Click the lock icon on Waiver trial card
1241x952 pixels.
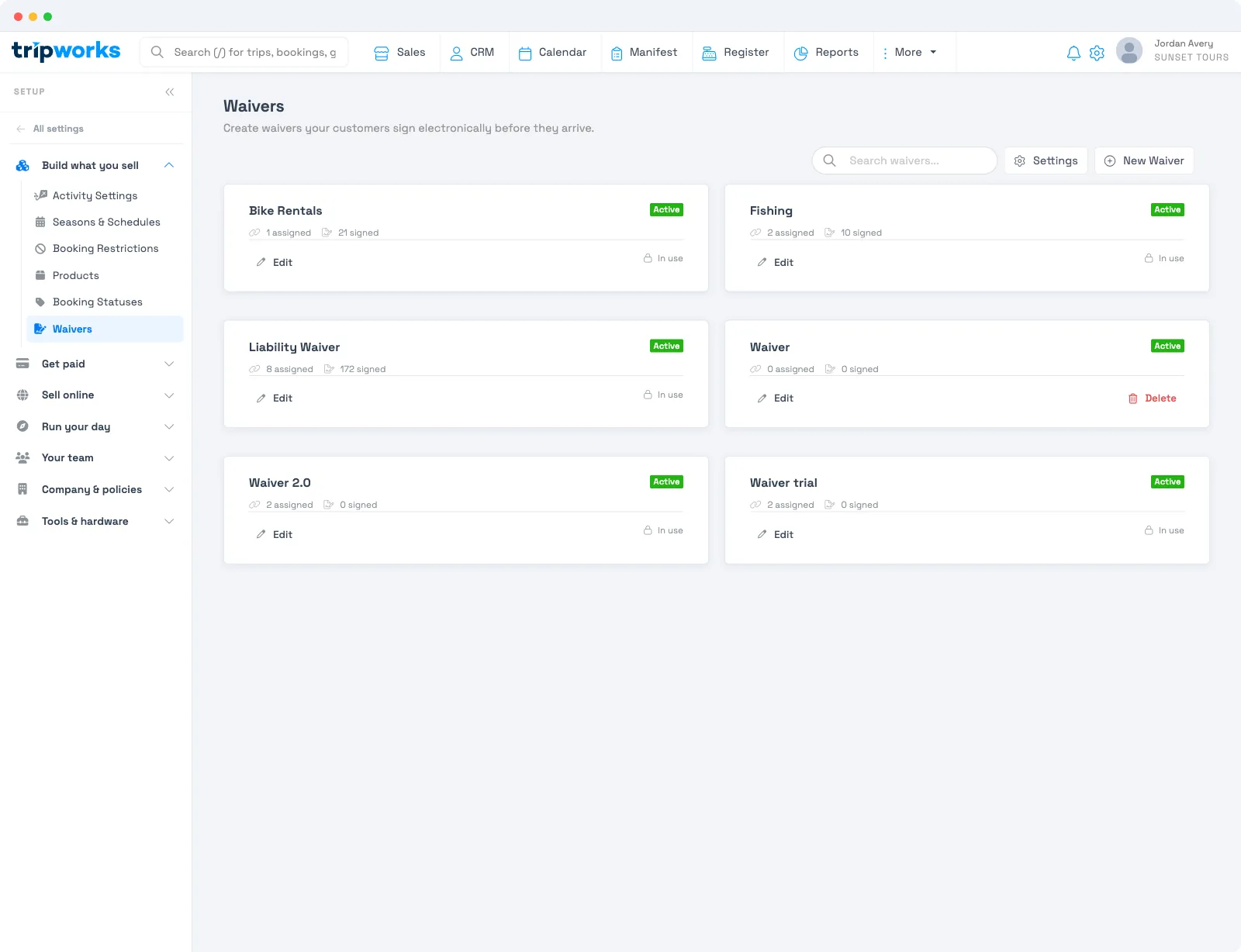(x=1149, y=530)
